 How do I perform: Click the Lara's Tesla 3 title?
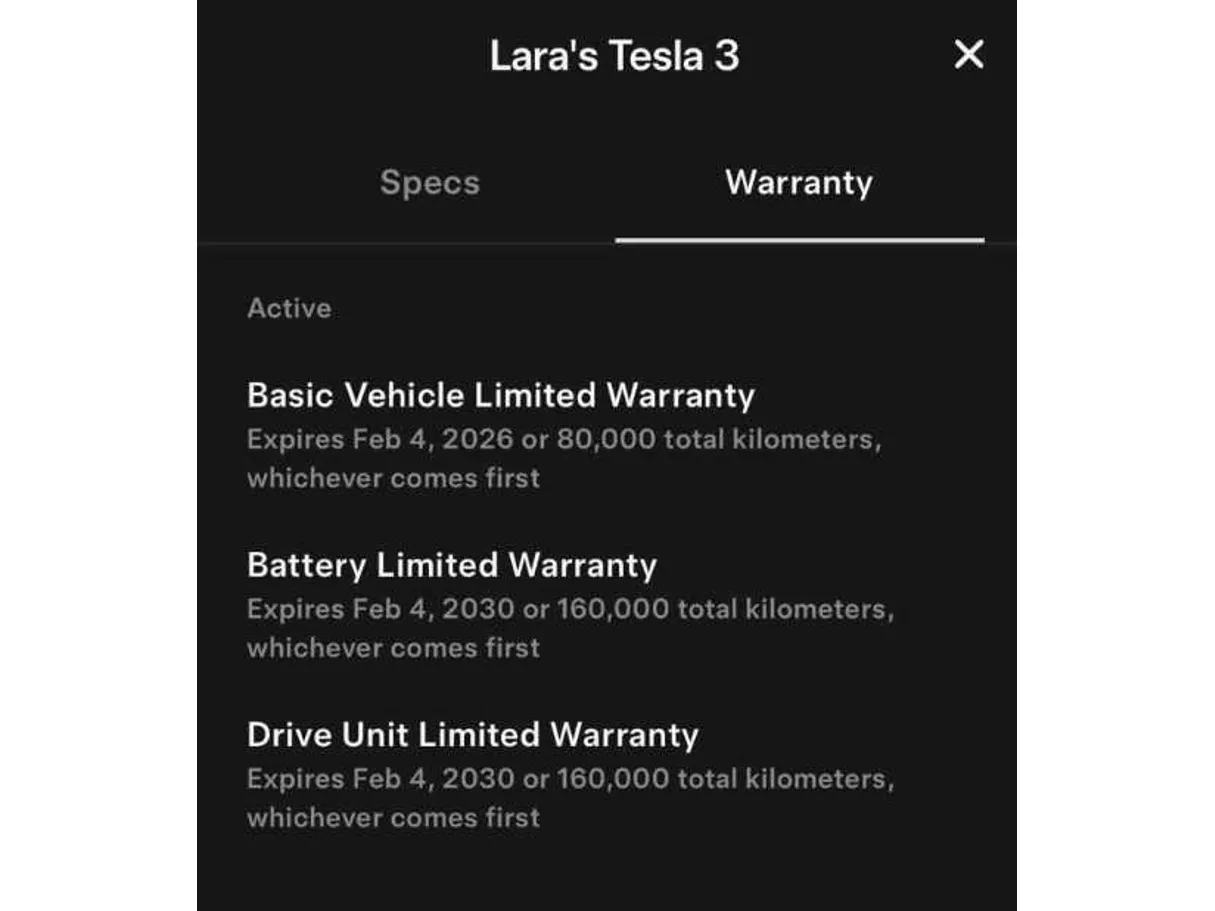pos(614,56)
